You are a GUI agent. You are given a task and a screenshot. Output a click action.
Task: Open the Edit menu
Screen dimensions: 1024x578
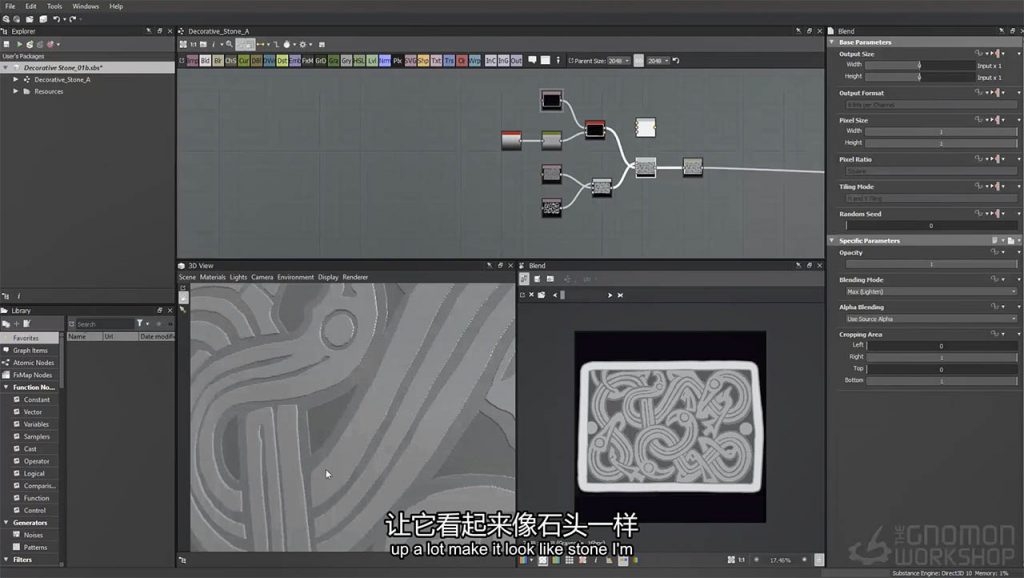[x=31, y=7]
